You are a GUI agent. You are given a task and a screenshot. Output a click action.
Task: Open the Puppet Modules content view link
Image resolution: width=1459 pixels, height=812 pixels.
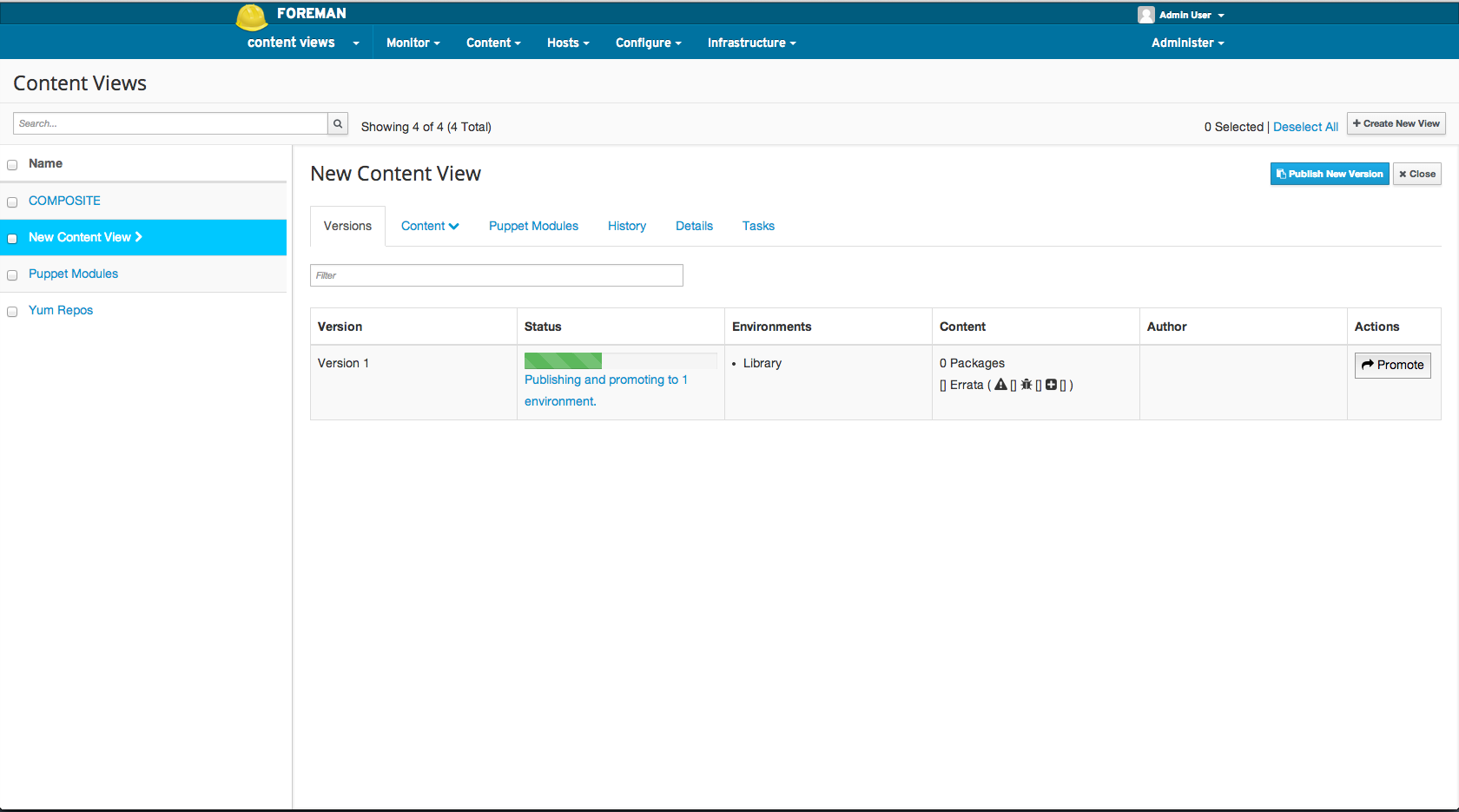pyautogui.click(x=73, y=274)
